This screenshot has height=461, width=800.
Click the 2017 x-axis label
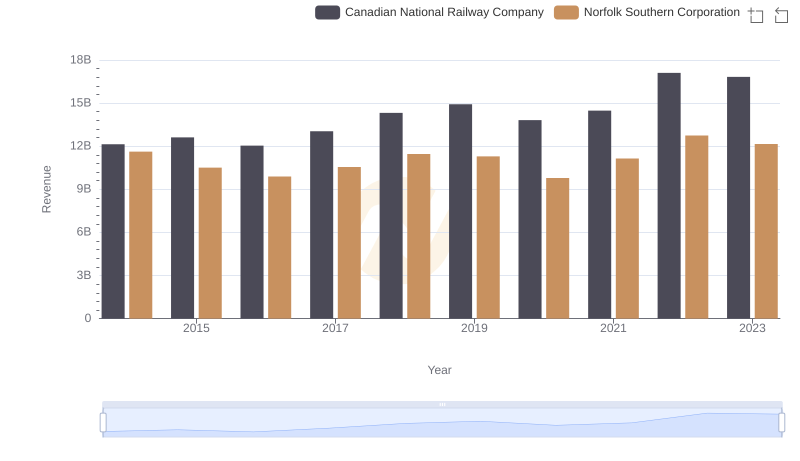335,328
